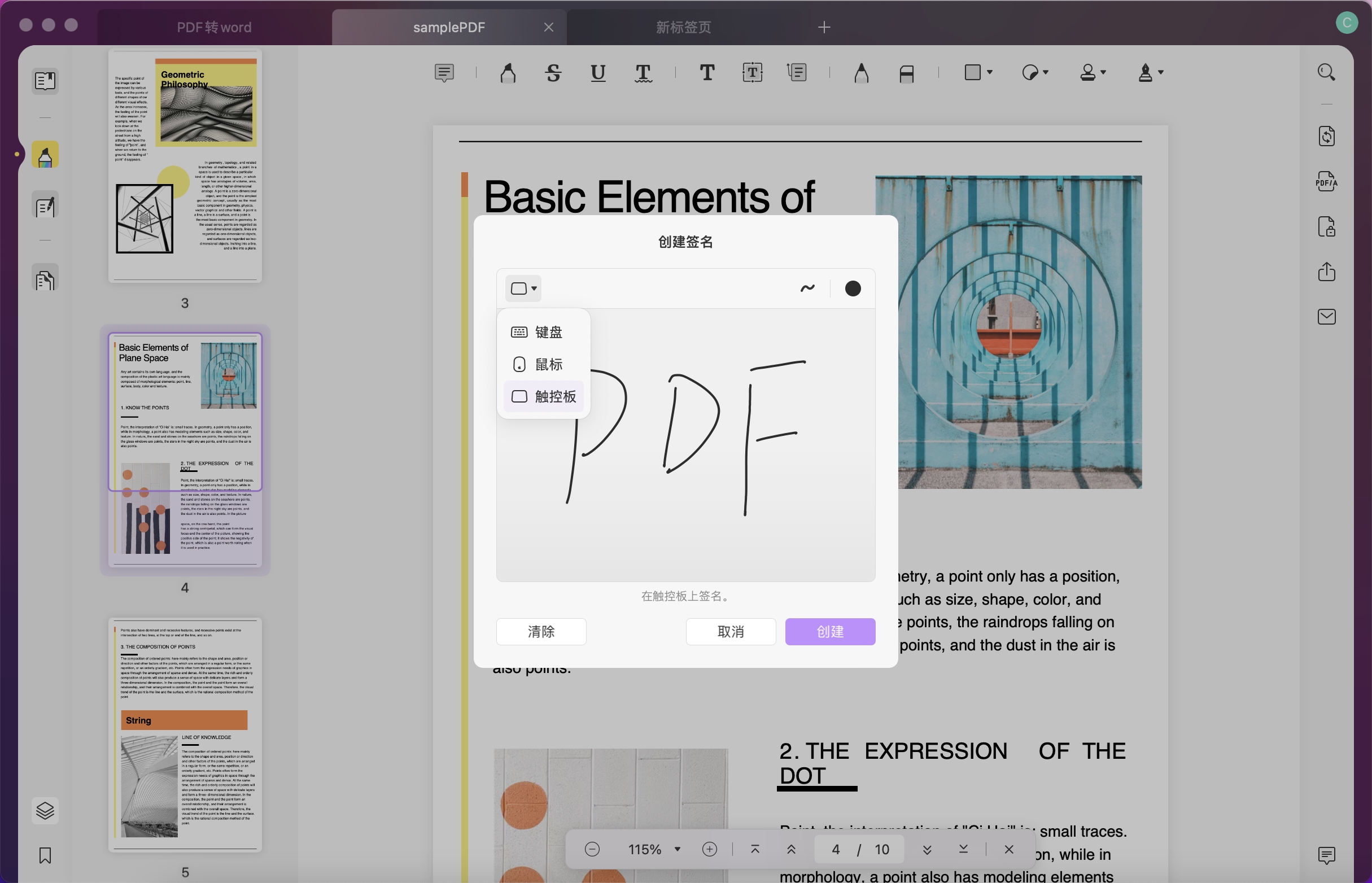Screen dimensions: 1372x883
Task: Select the highlight text tool
Action: (x=508, y=73)
